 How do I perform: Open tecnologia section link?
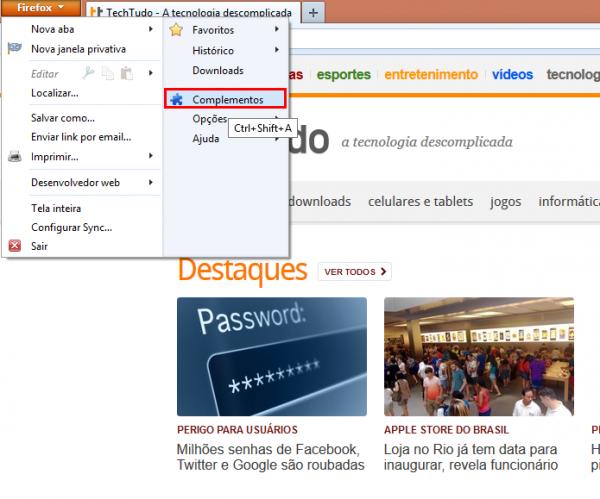point(573,74)
